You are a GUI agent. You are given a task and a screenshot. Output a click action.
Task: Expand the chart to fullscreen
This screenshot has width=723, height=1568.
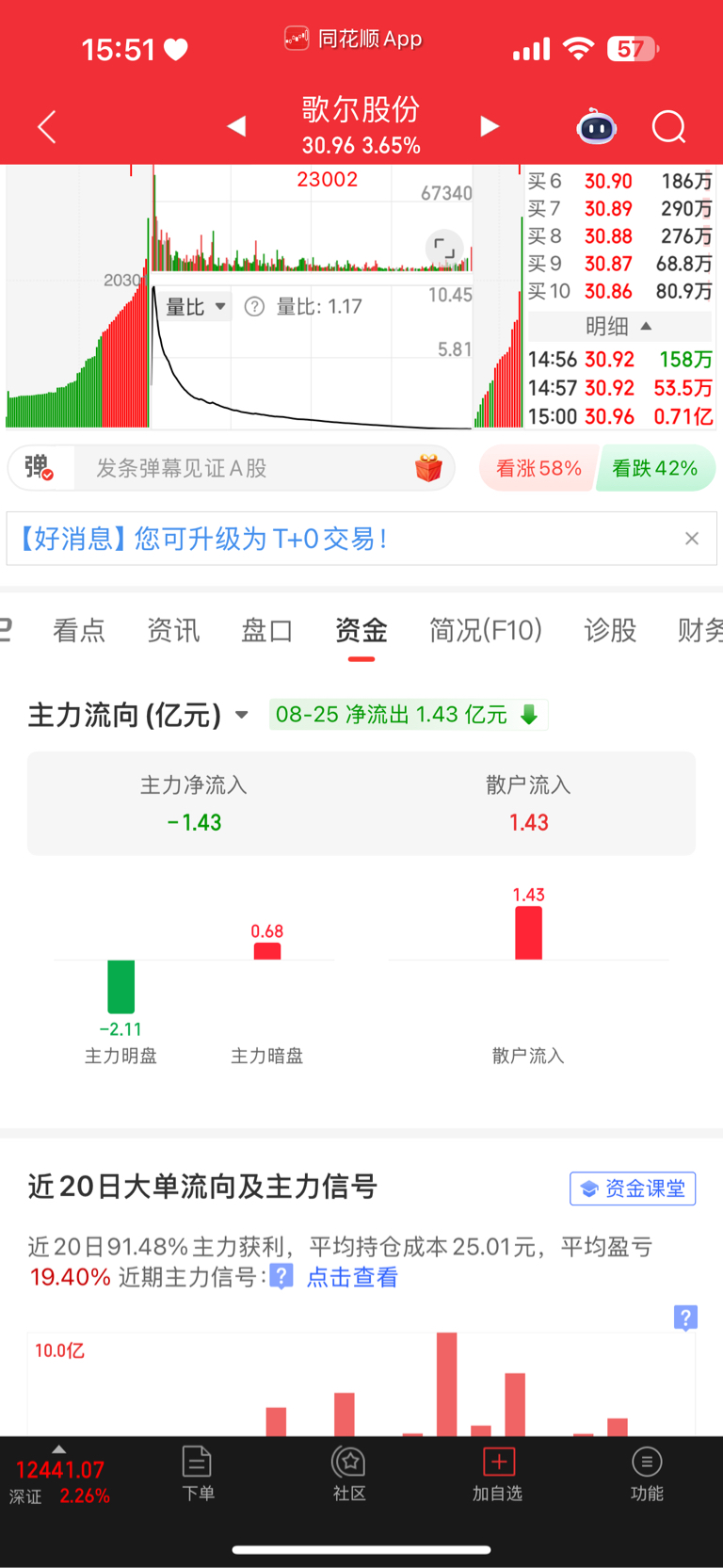pos(444,249)
